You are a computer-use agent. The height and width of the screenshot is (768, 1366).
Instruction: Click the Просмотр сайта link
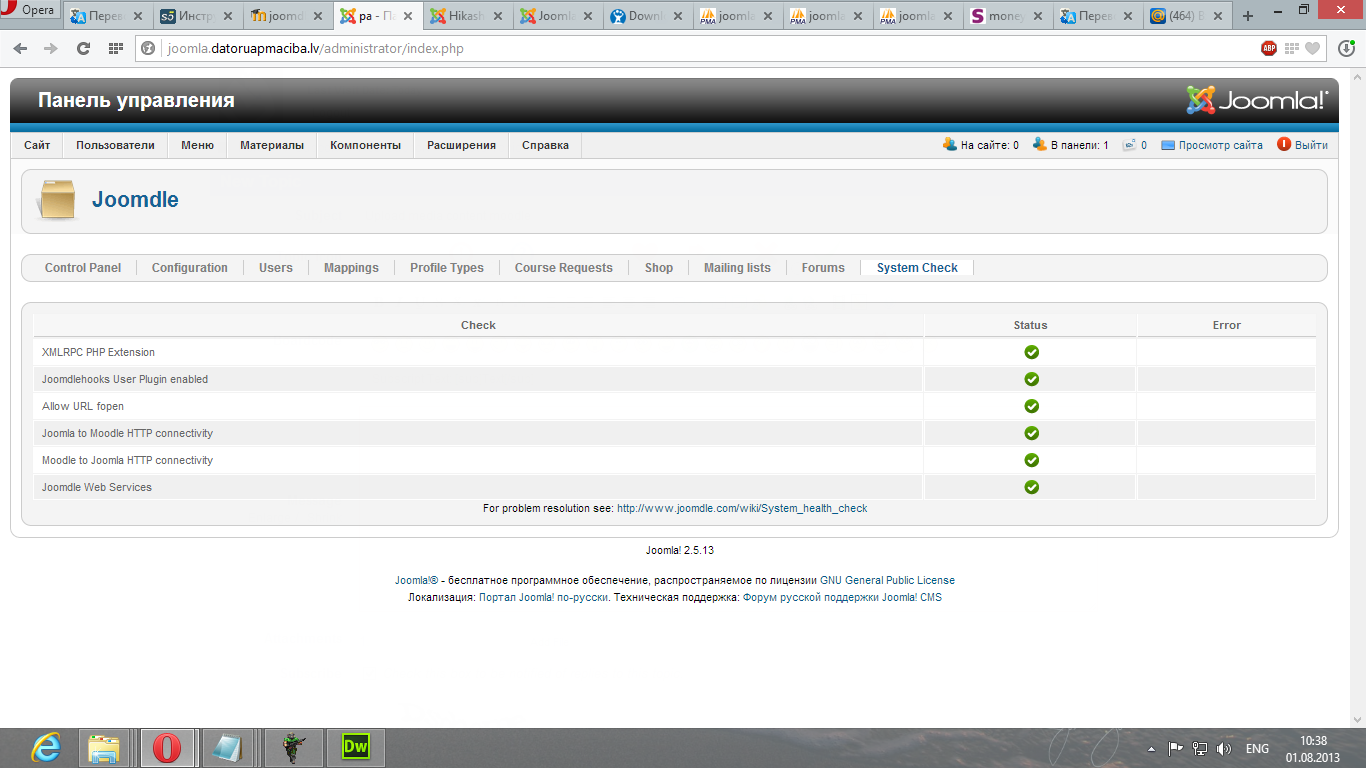(x=1220, y=145)
